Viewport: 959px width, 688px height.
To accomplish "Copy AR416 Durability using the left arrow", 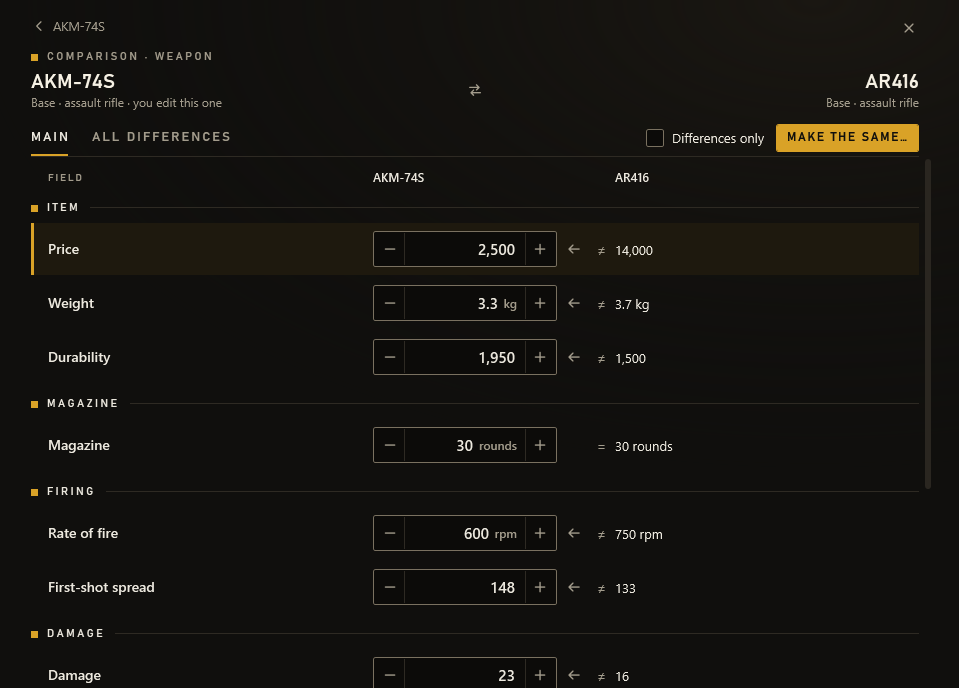I will click(x=574, y=357).
